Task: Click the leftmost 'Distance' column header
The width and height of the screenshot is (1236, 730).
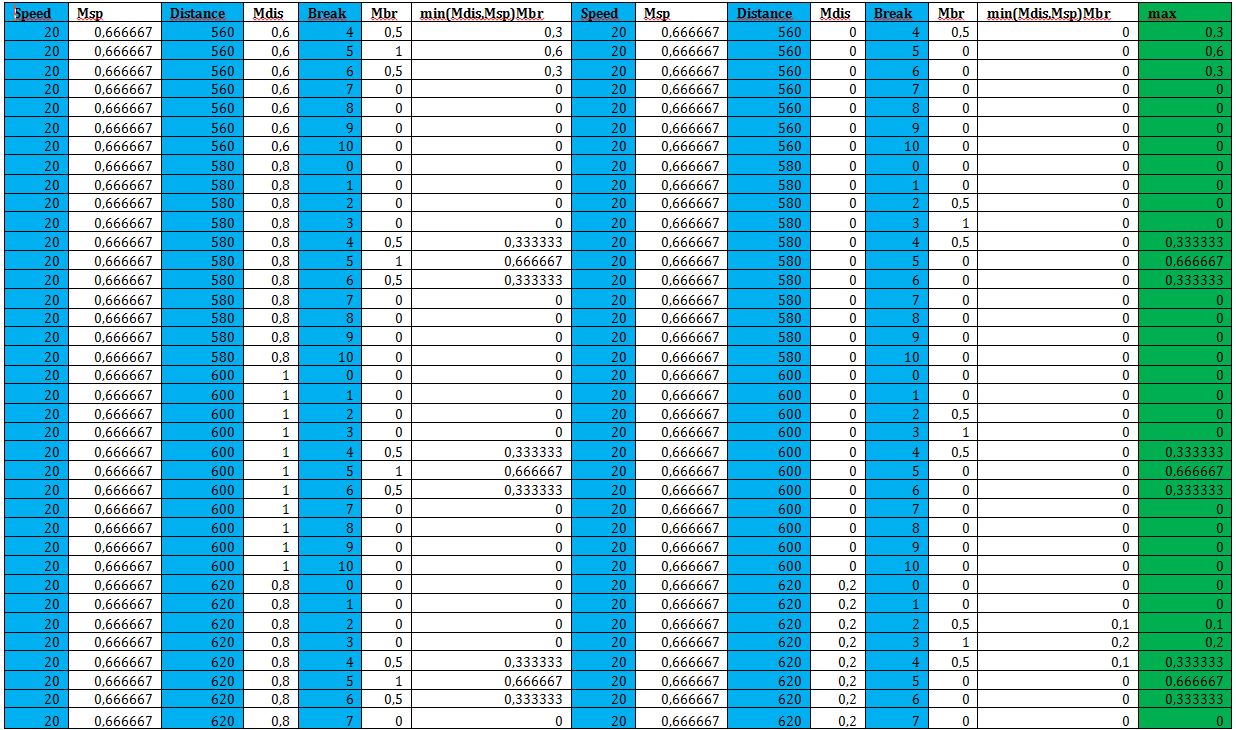Action: 201,13
